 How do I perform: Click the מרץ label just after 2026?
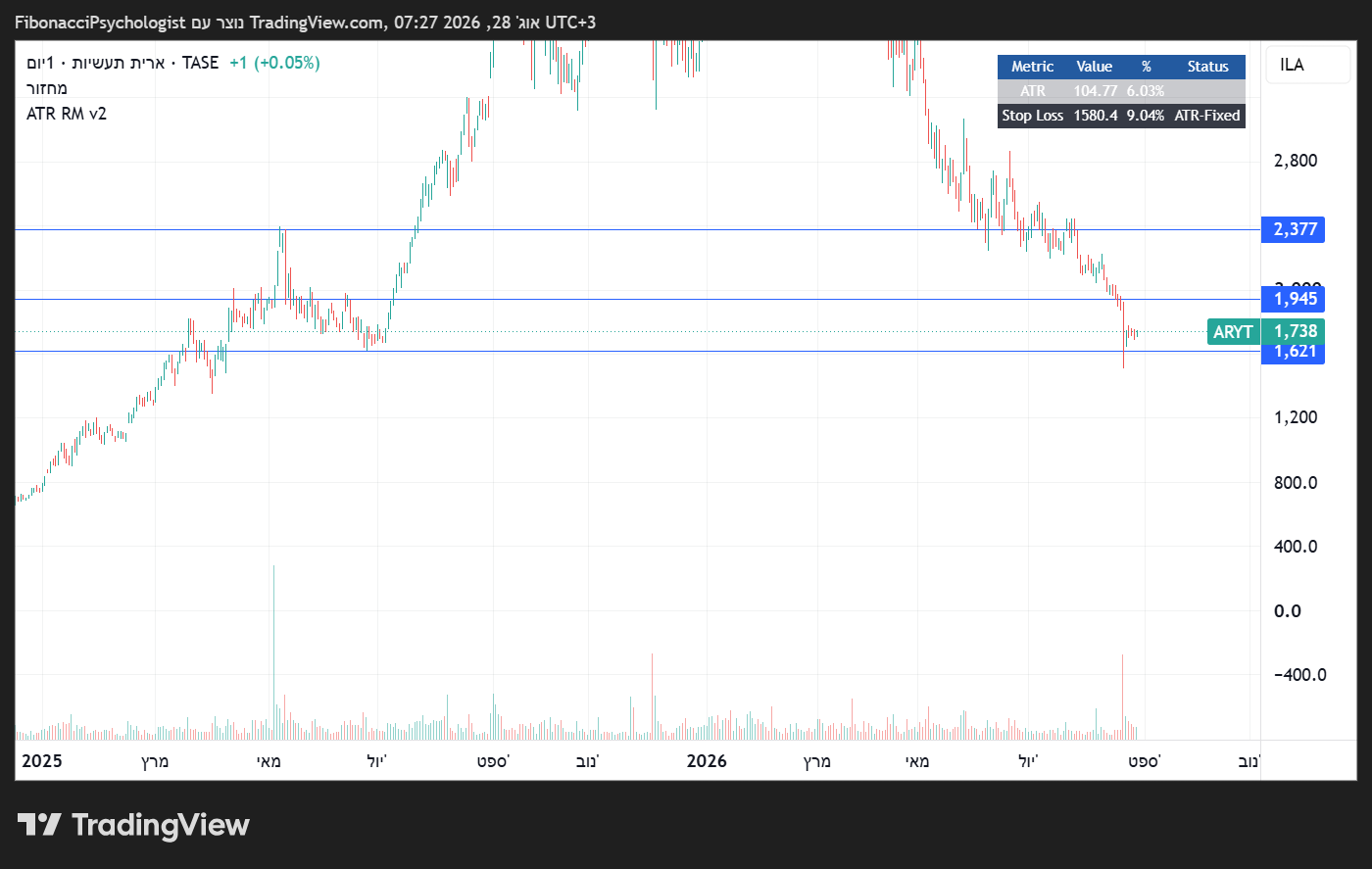[817, 761]
